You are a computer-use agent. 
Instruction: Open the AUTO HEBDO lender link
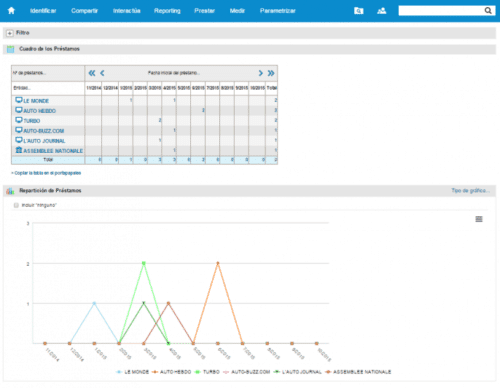pyautogui.click(x=40, y=111)
